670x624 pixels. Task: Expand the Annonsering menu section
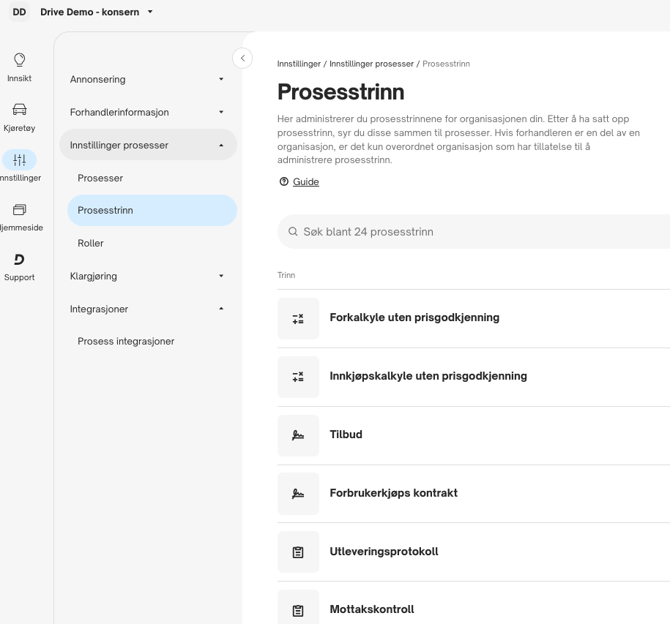148,79
